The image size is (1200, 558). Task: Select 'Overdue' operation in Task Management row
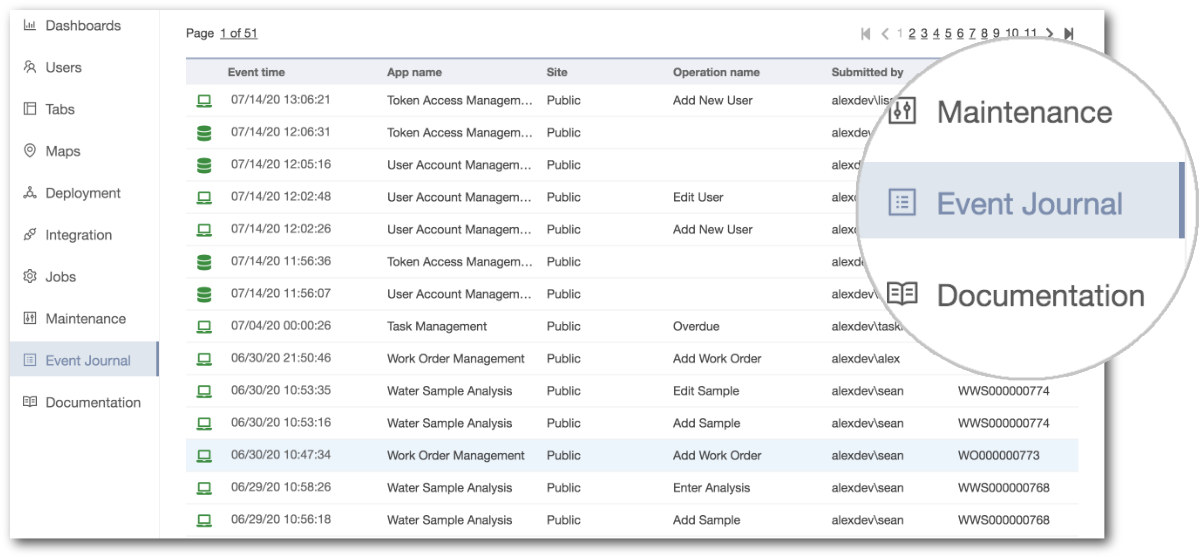(x=696, y=326)
